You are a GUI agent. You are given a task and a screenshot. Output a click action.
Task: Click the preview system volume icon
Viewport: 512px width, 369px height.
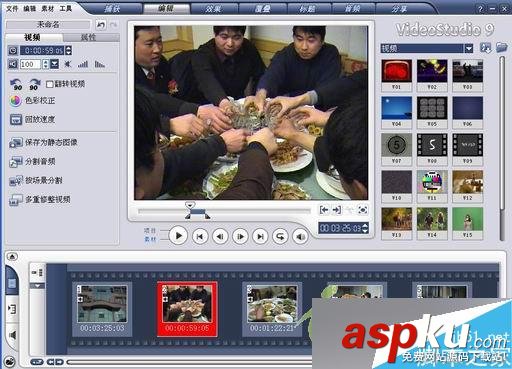[300, 237]
